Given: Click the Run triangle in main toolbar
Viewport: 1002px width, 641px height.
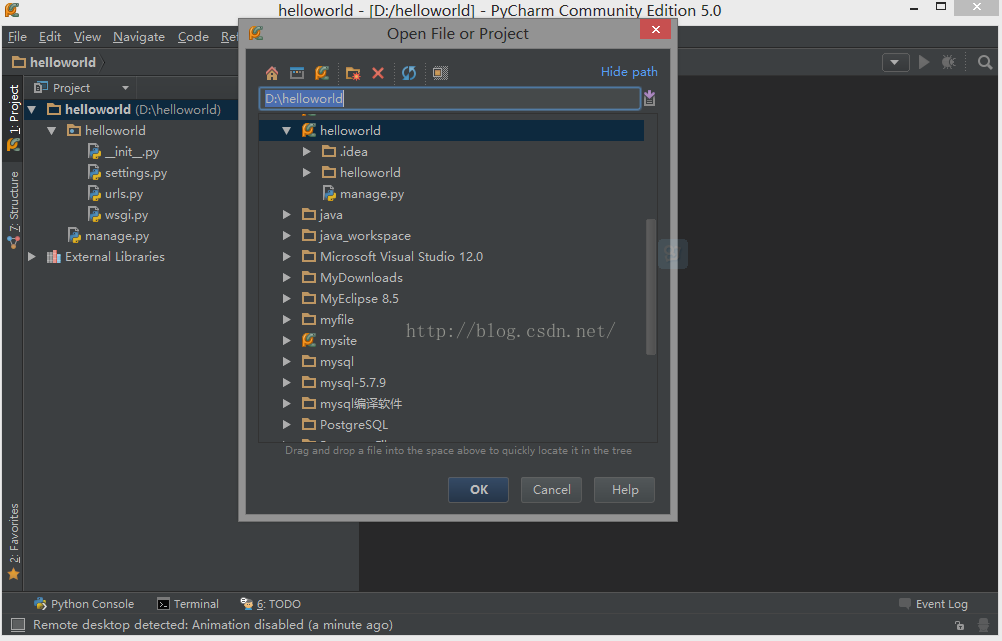Looking at the screenshot, I should 924,62.
